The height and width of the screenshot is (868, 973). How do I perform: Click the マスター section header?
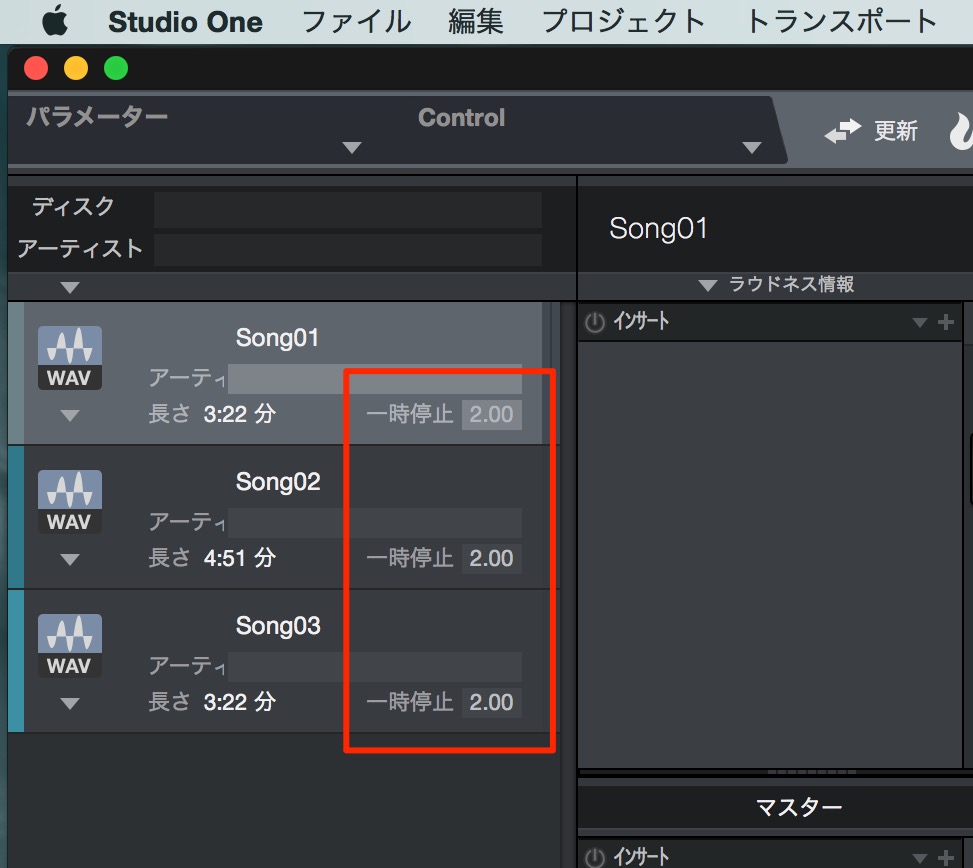click(x=799, y=807)
